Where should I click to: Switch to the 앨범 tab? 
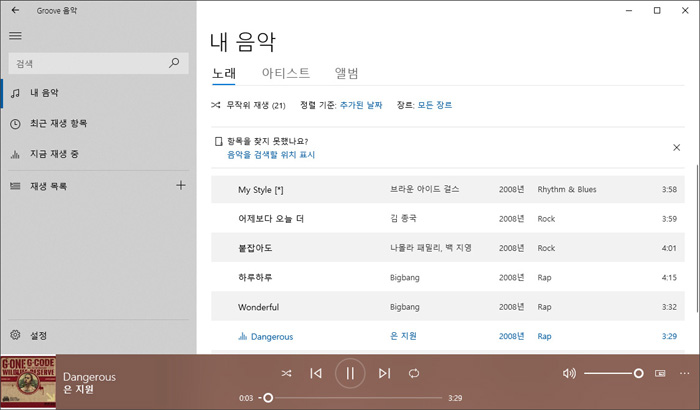(346, 73)
